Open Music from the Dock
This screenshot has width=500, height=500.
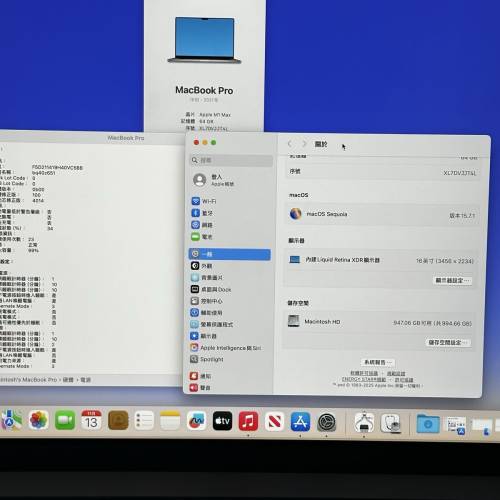(248, 421)
